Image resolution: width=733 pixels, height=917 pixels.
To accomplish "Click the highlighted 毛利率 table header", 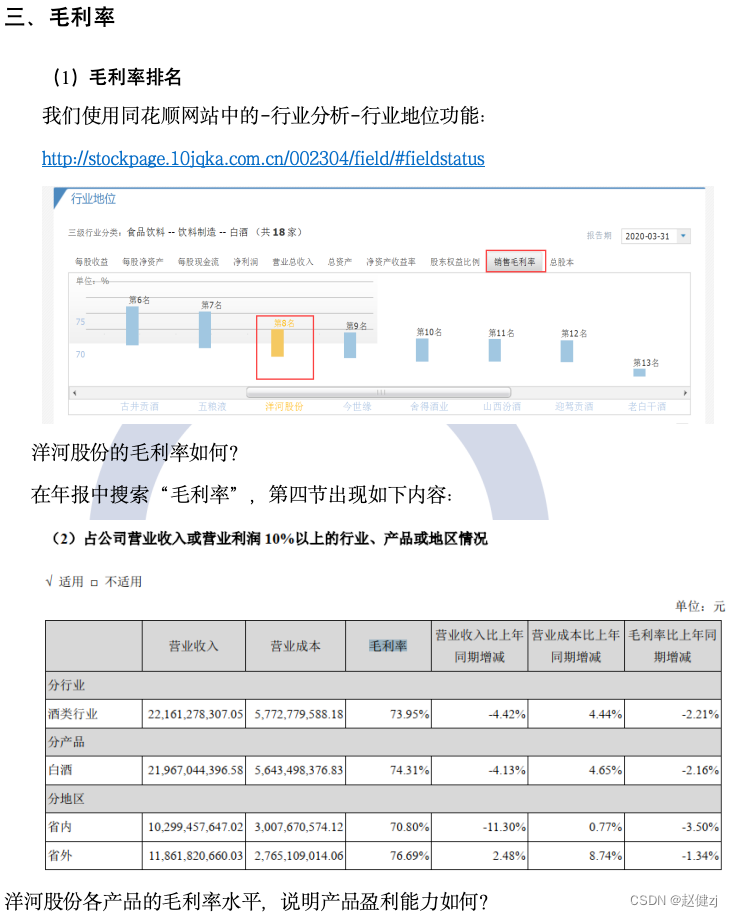I will (388, 646).
